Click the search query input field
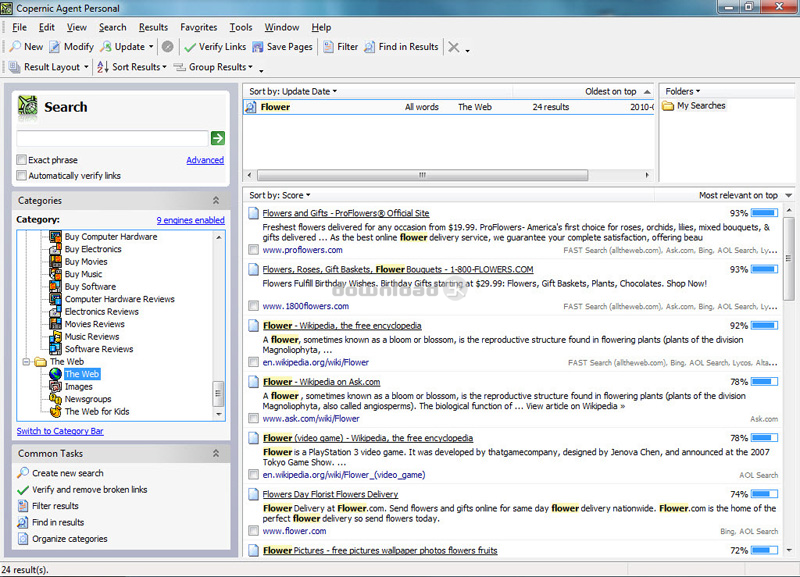Screen dimensions: 800x577 click(112, 138)
